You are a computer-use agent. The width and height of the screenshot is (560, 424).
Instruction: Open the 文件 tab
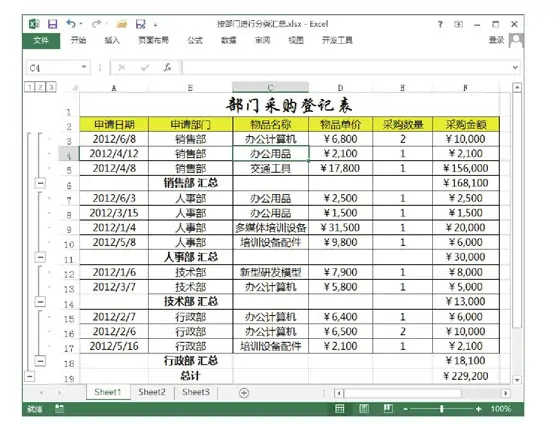41,40
